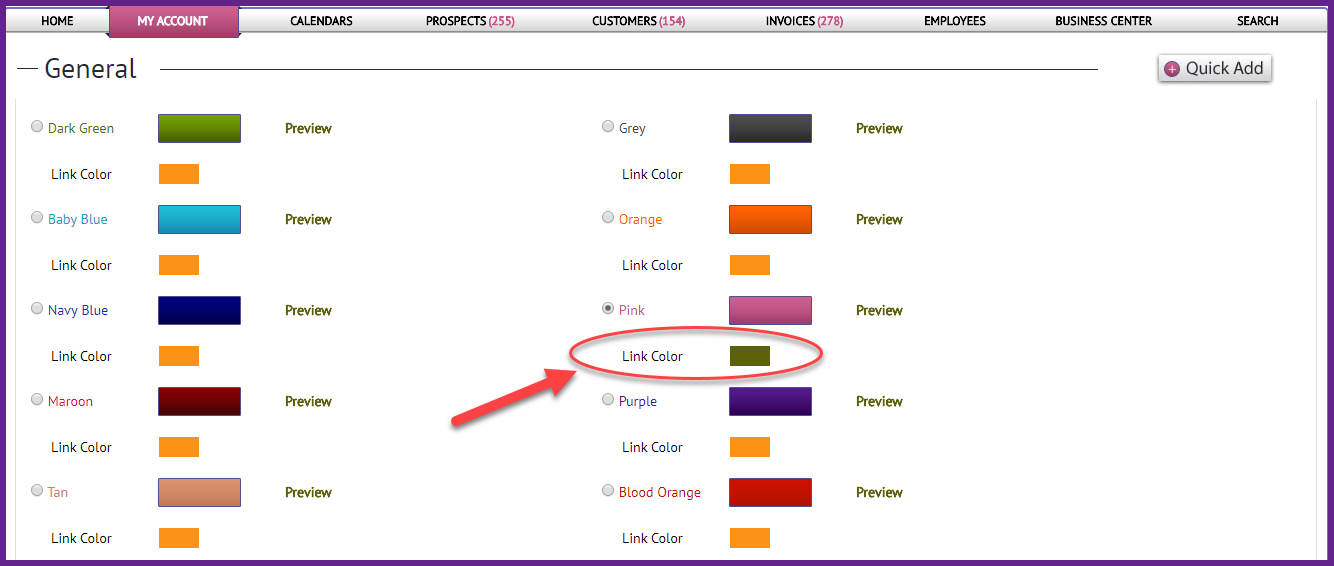Open Link Color swatch under Tan

click(179, 538)
